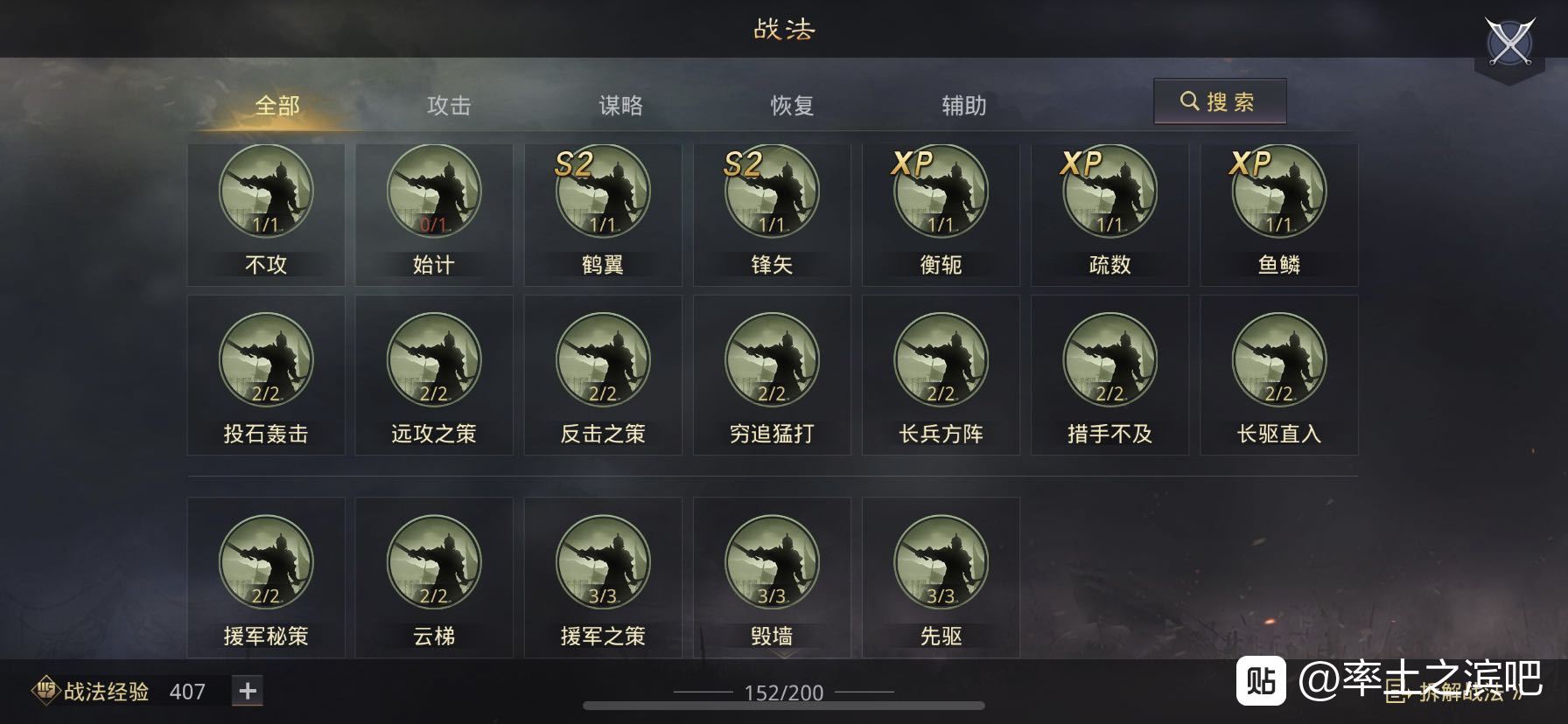Add tactic experience with plus button
Image resolution: width=1568 pixels, height=724 pixels.
pos(248,691)
